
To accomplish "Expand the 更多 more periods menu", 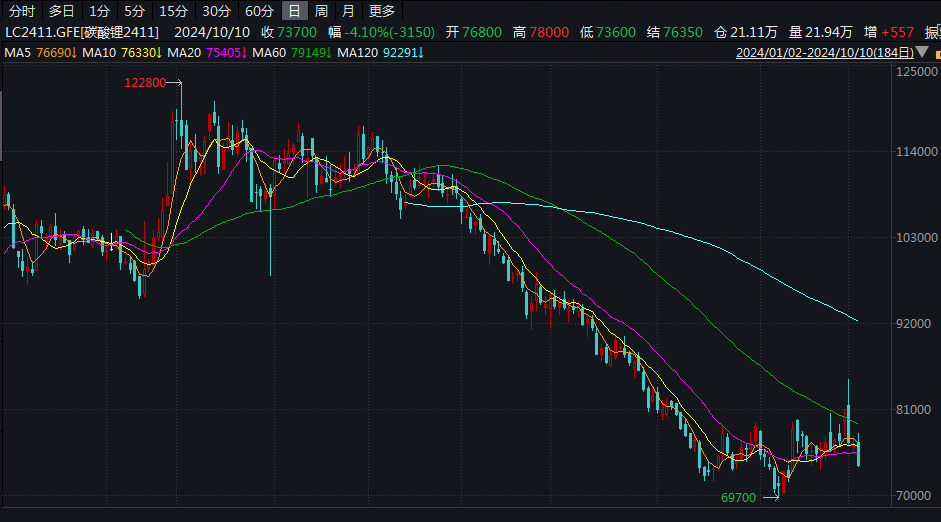I will (381, 11).
